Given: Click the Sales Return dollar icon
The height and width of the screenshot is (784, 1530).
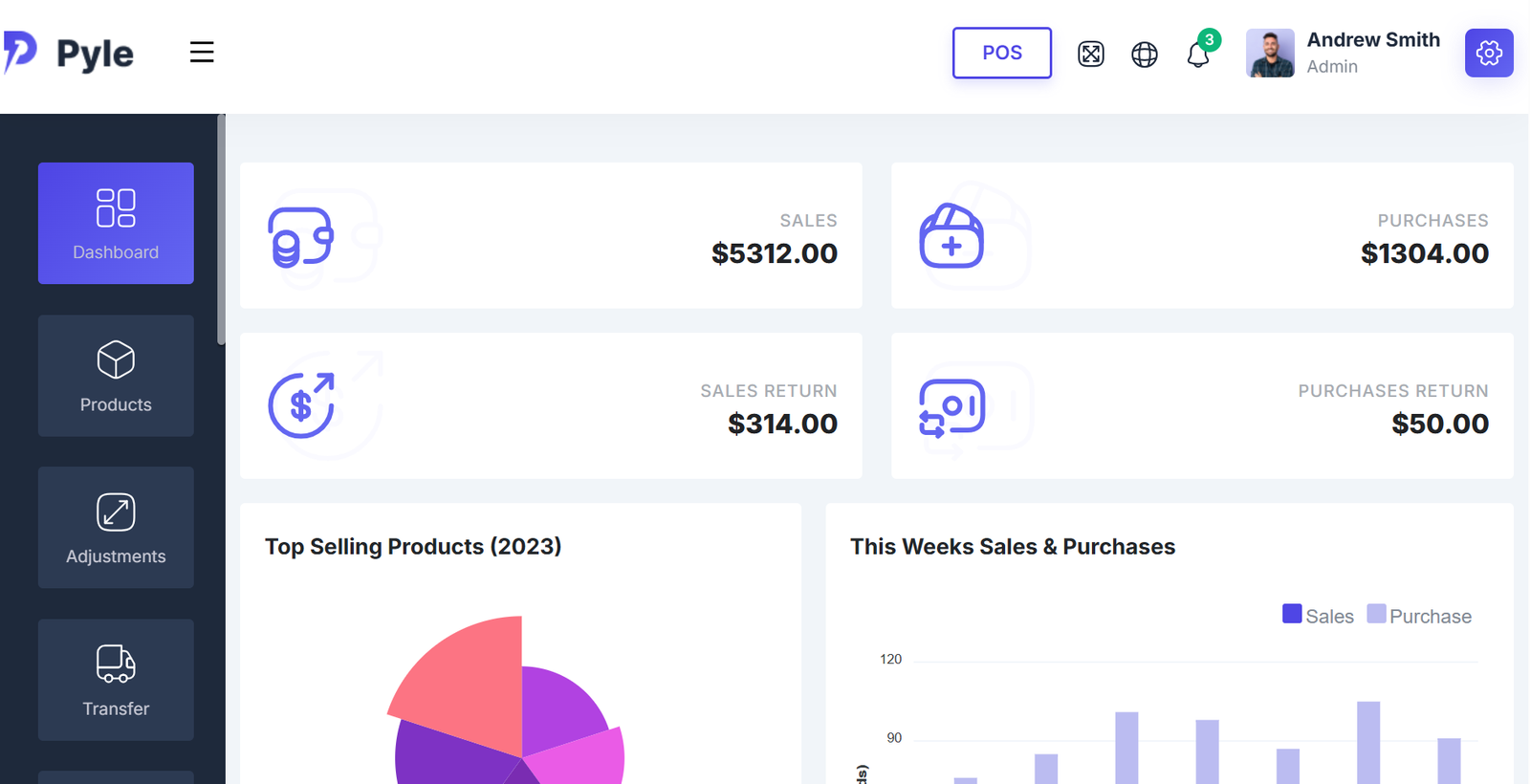Looking at the screenshot, I should [301, 405].
